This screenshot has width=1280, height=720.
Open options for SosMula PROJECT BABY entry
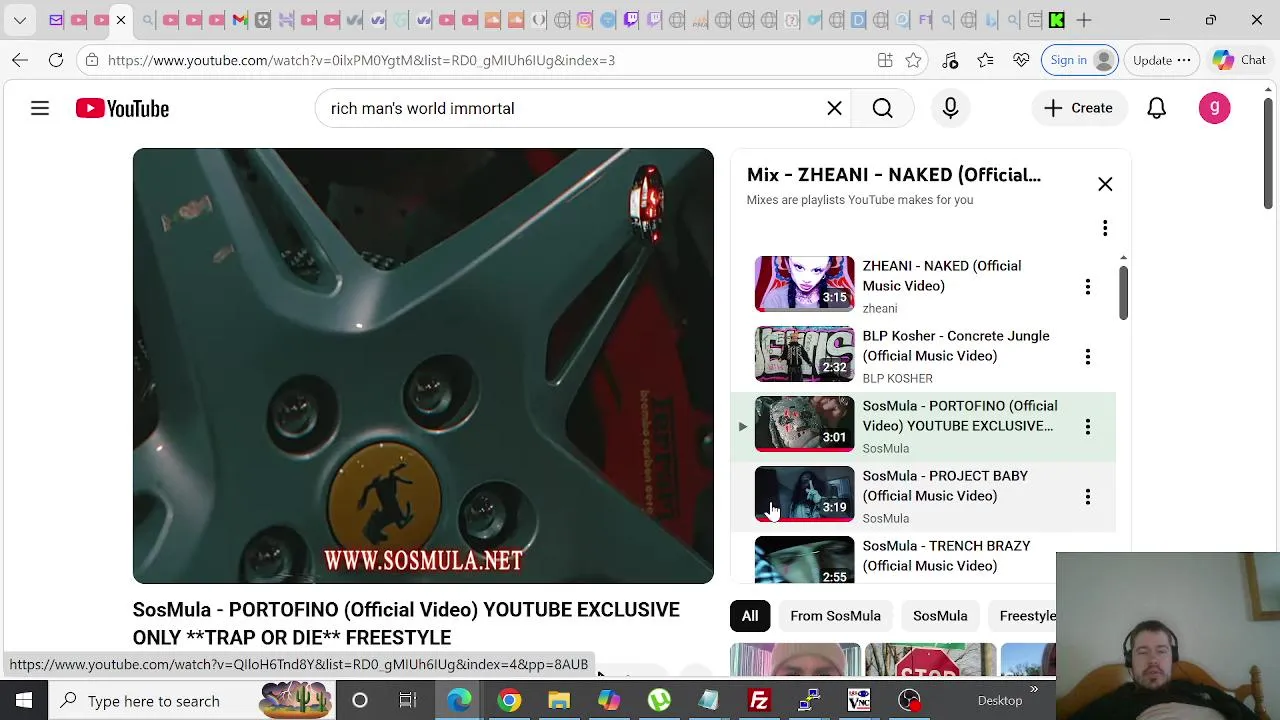[x=1088, y=497]
